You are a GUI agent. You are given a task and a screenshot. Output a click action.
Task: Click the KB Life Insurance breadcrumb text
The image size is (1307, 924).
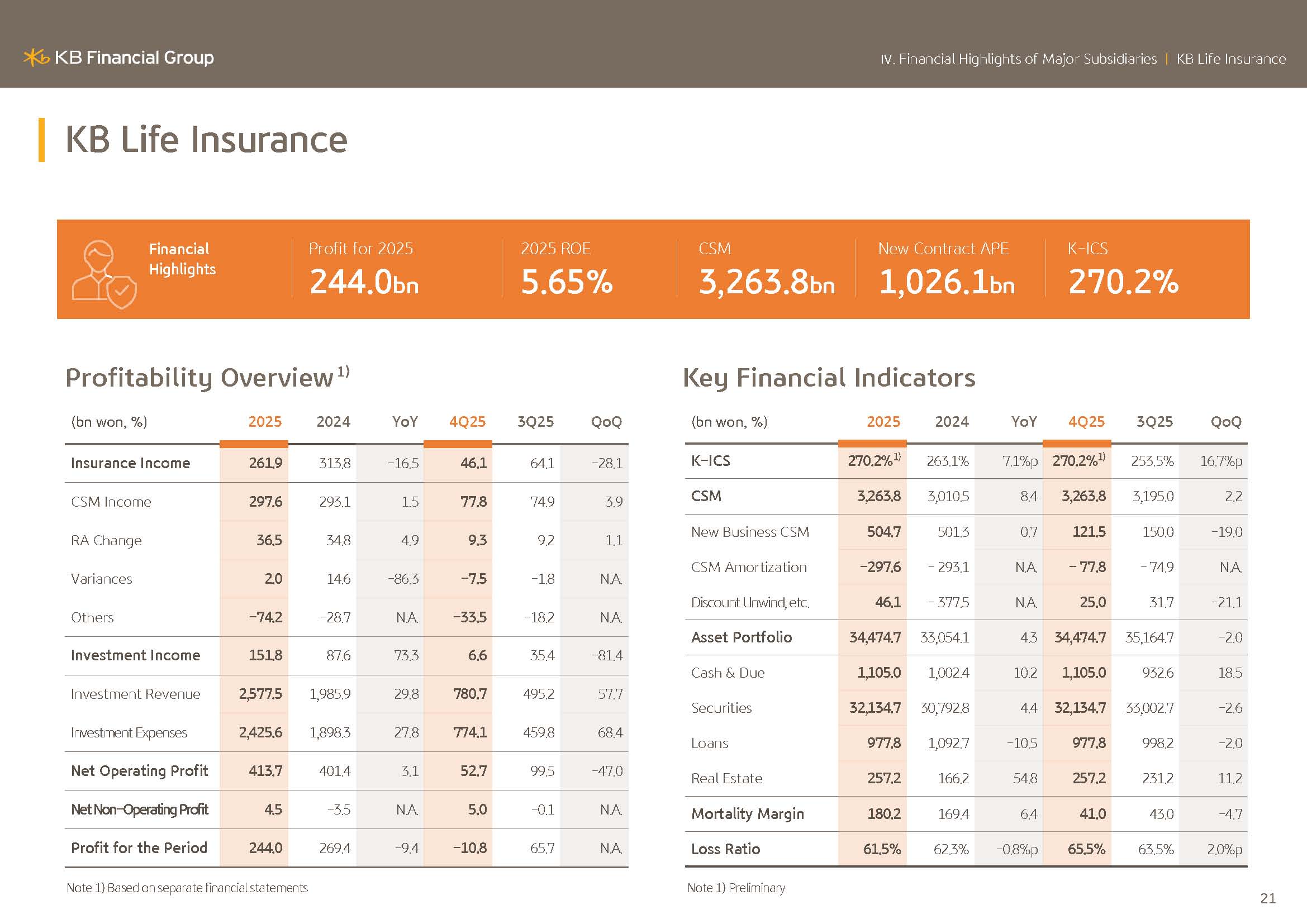[1230, 59]
